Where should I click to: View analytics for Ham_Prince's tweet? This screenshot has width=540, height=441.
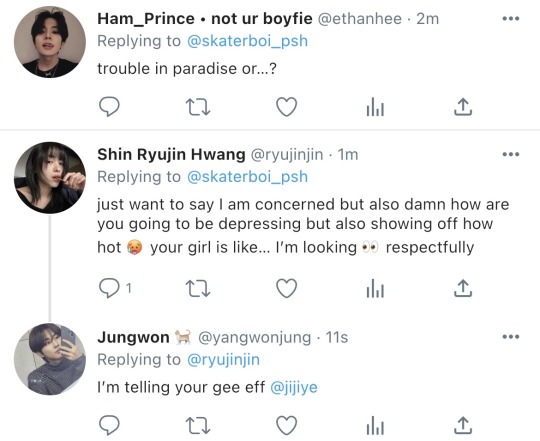click(x=375, y=107)
